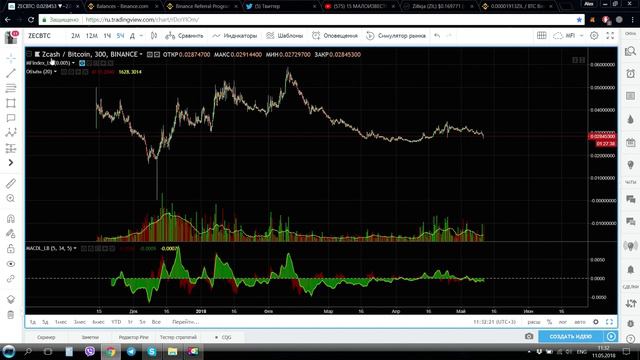The height and width of the screenshot is (360, 640).
Task: Open the pitchfork and Fibonacci tools
Action: [11, 88]
